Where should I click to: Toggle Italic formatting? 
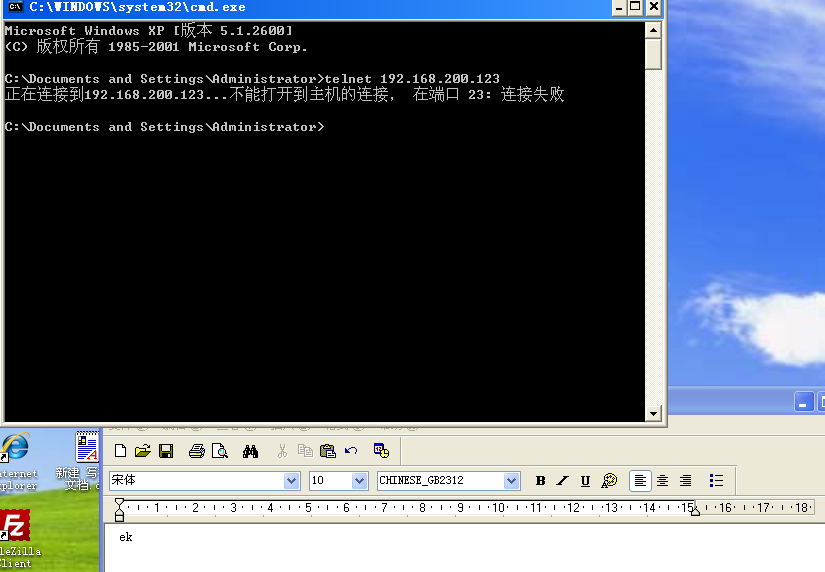click(562, 480)
